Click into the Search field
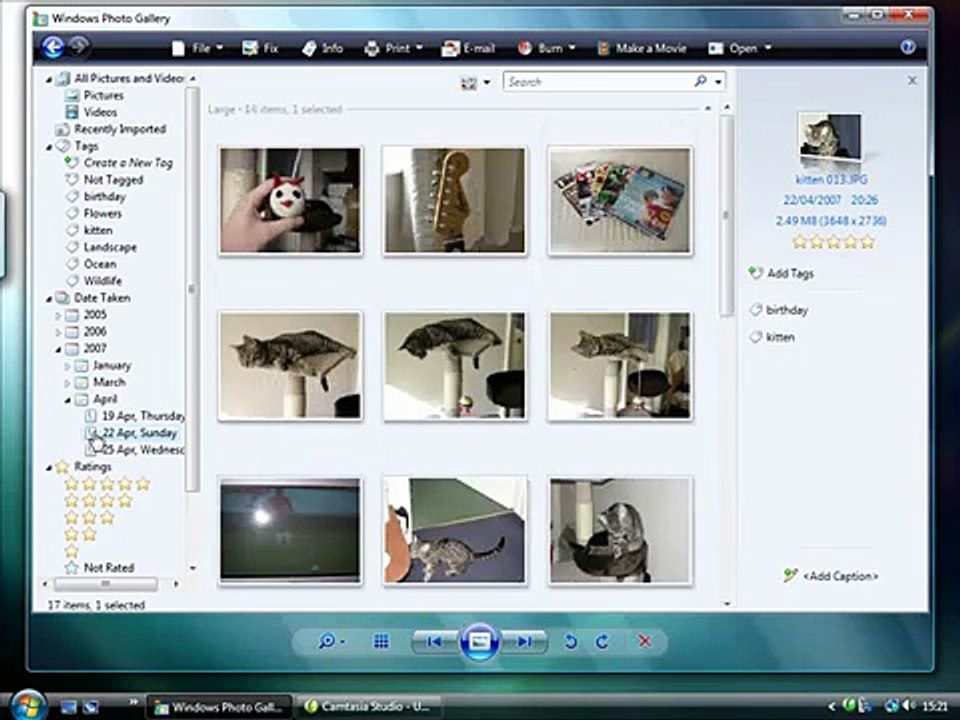Image resolution: width=960 pixels, height=720 pixels. (598, 81)
